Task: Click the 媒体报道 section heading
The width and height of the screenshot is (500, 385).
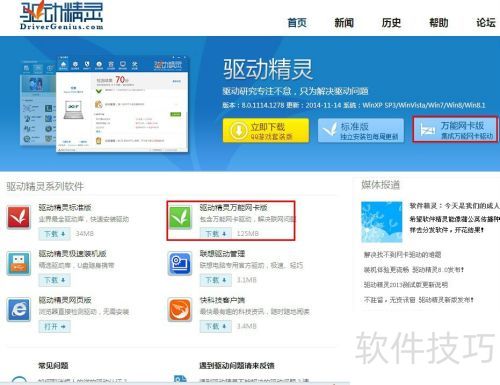Action: 380,185
